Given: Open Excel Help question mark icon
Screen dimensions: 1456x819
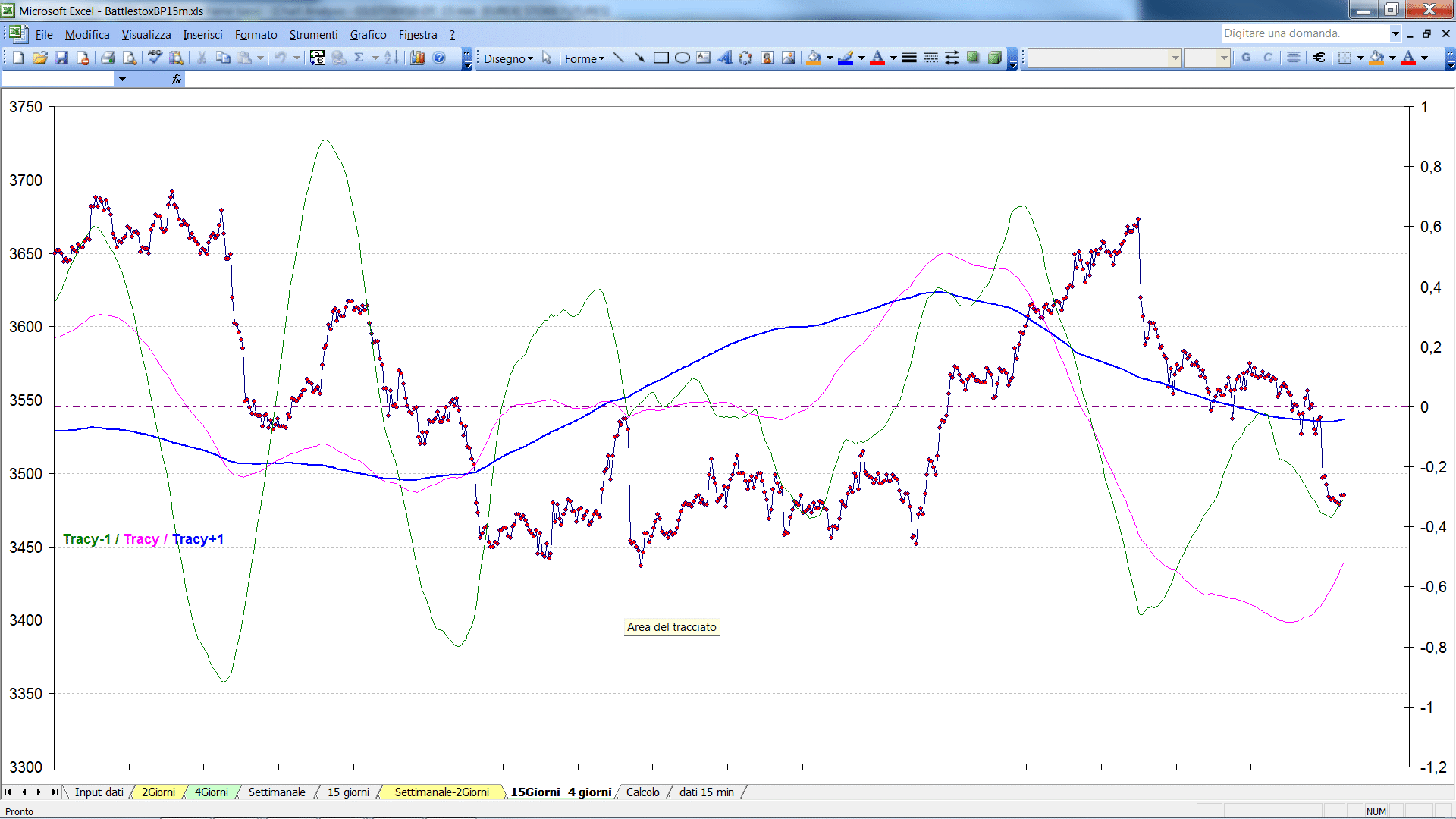Looking at the screenshot, I should pyautogui.click(x=439, y=58).
